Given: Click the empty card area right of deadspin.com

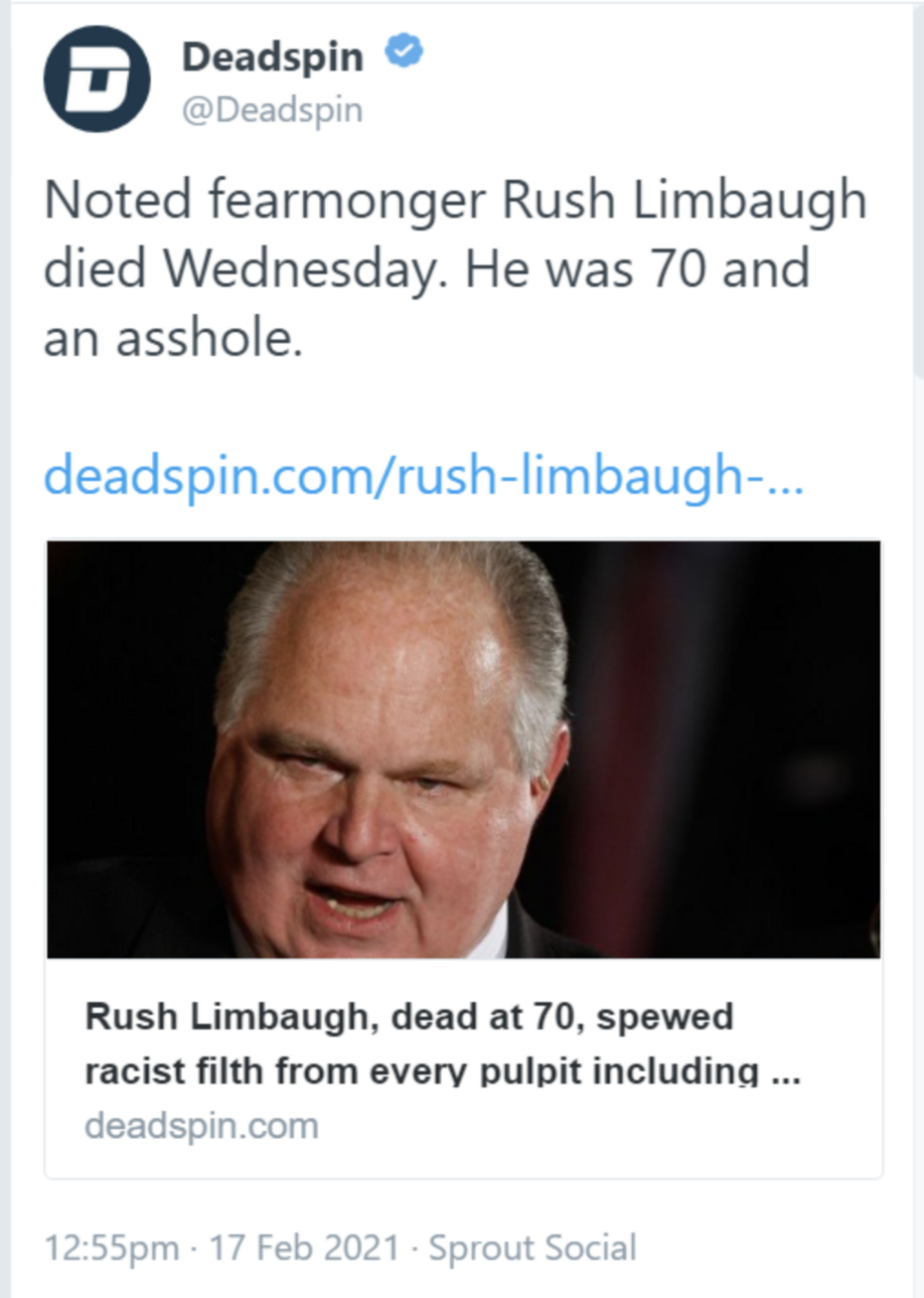Looking at the screenshot, I should click(596, 1126).
